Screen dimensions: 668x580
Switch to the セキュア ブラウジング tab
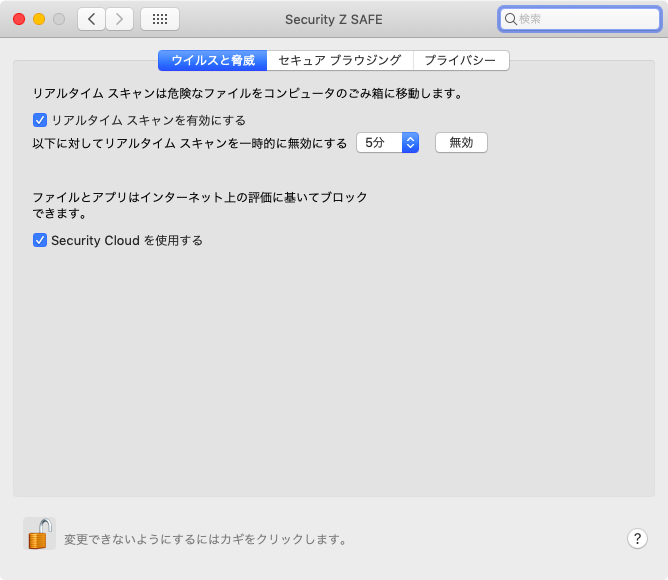click(x=339, y=61)
